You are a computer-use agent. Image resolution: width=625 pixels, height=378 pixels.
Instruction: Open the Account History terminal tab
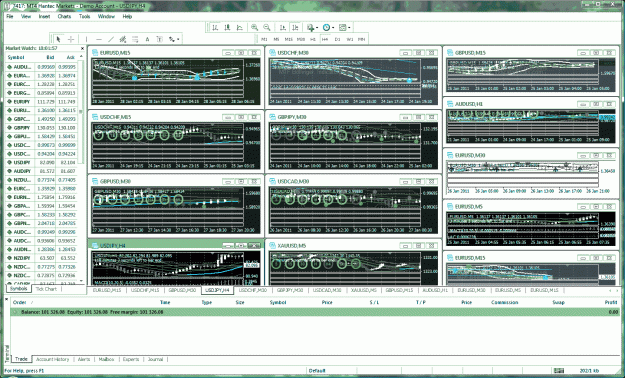pyautogui.click(x=53, y=359)
